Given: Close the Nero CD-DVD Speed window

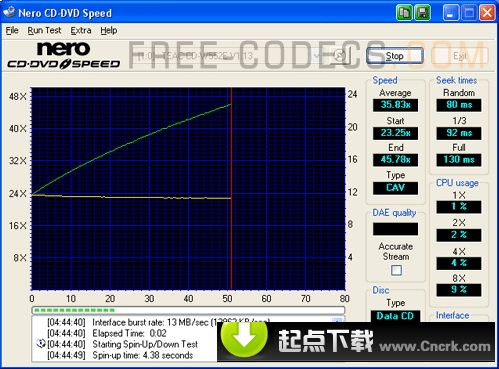Looking at the screenshot, I should pos(487,13).
